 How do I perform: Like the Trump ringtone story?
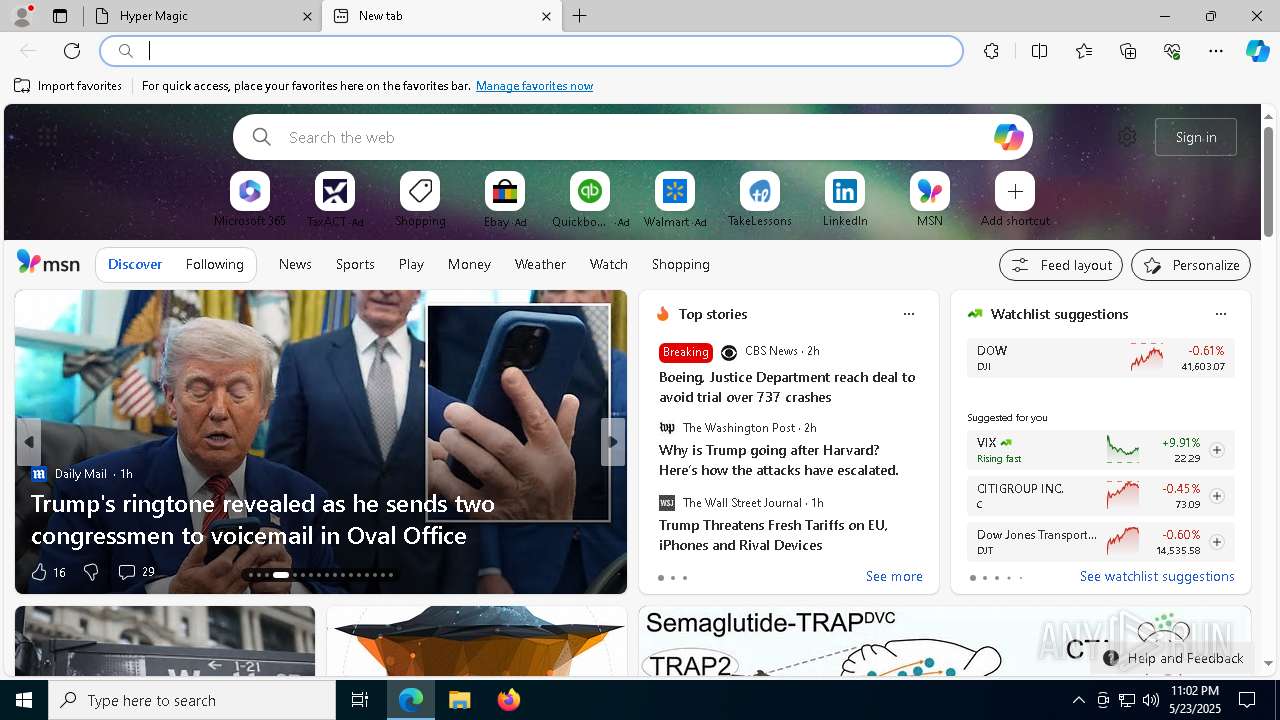point(39,572)
